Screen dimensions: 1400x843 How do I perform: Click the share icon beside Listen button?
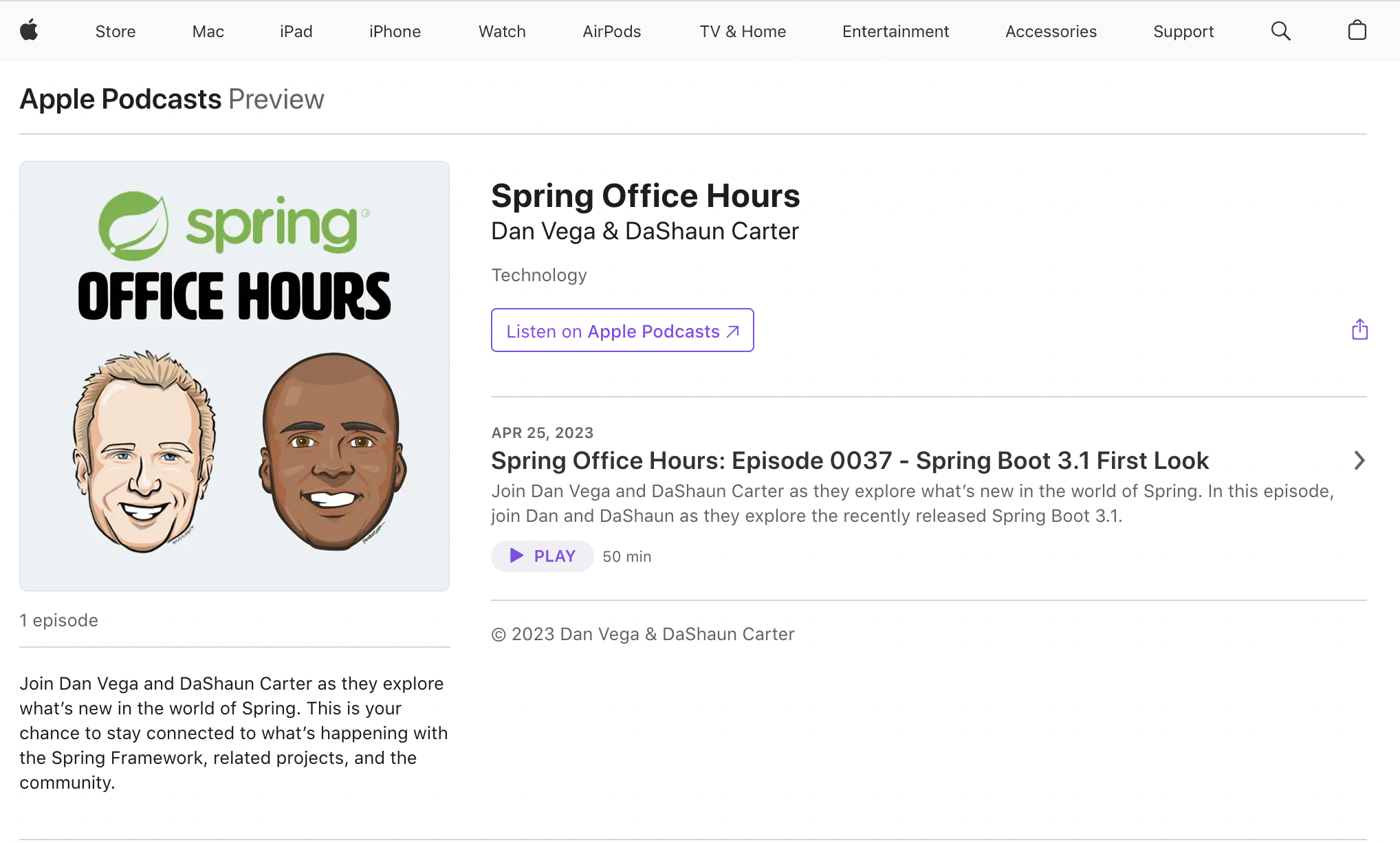(x=1359, y=330)
